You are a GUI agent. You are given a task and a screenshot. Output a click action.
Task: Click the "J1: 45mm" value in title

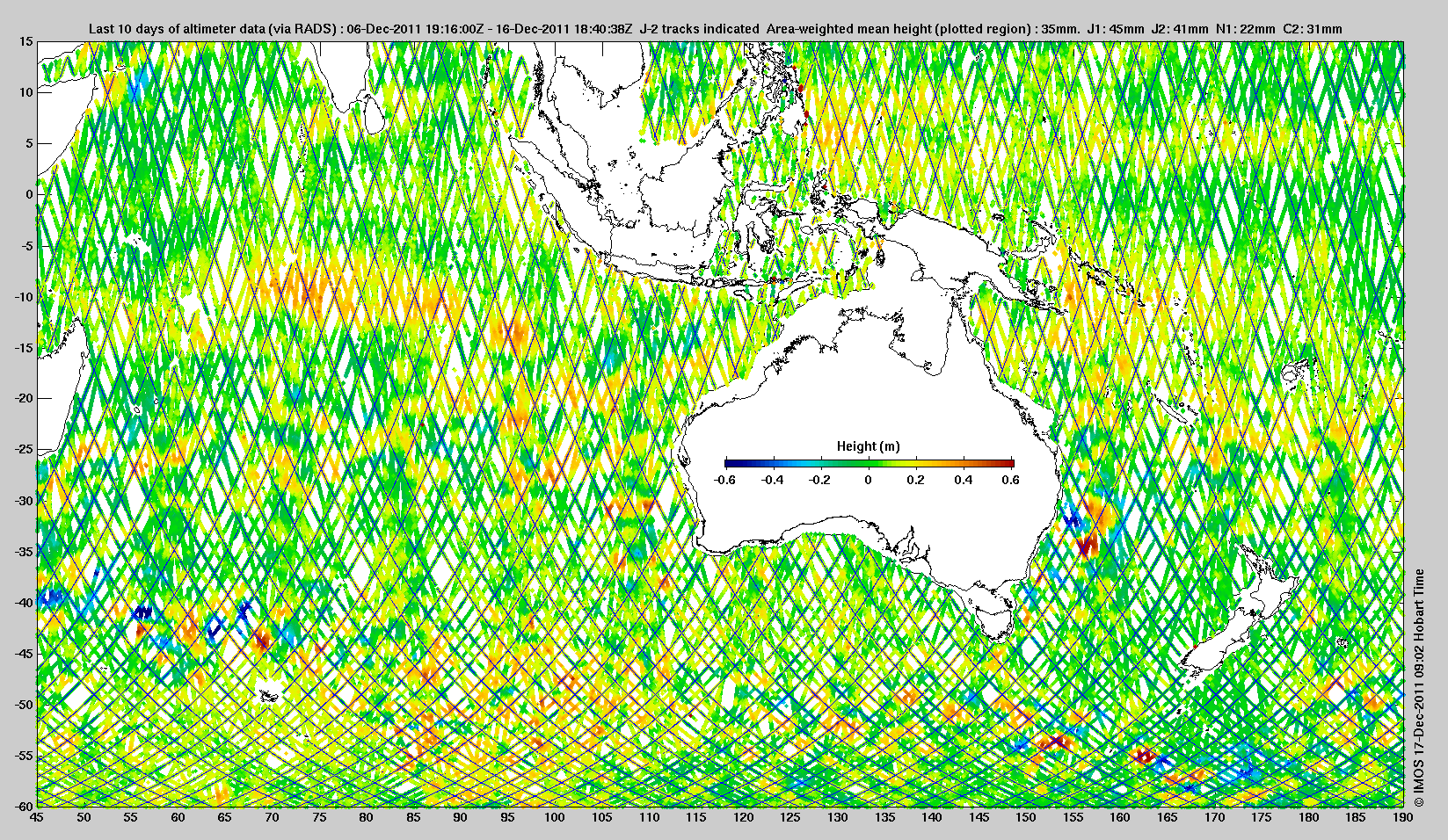click(x=1114, y=29)
